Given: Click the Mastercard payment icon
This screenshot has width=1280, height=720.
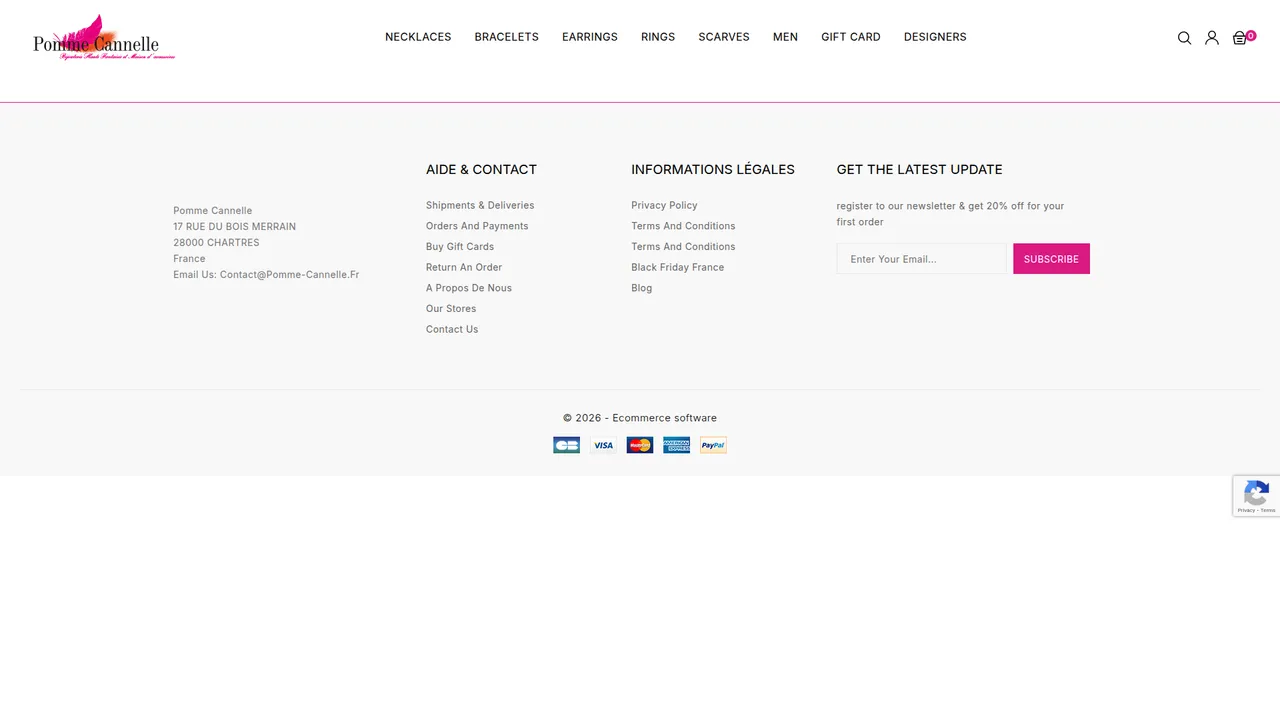Looking at the screenshot, I should pos(640,445).
